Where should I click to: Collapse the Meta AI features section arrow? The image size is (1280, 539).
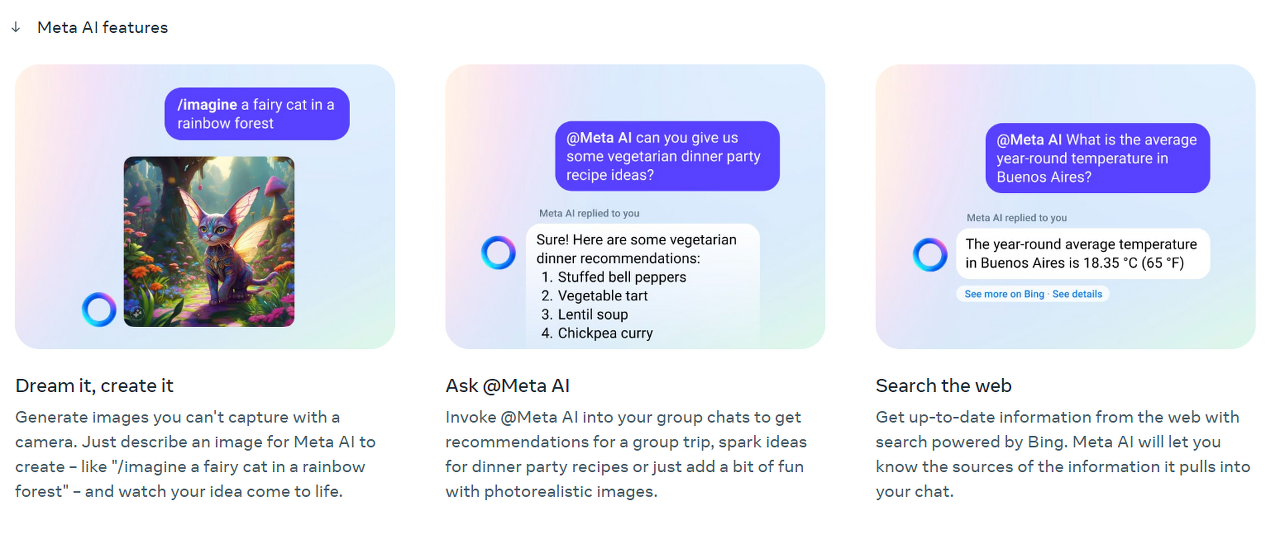(x=16, y=27)
